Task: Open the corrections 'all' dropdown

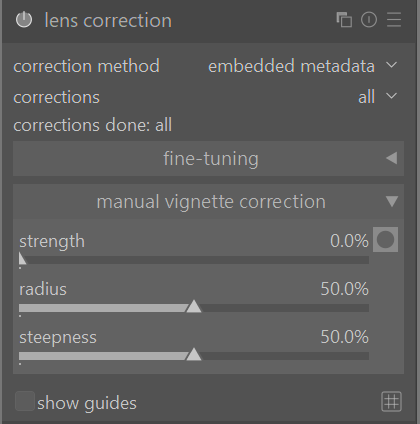Action: [377, 97]
